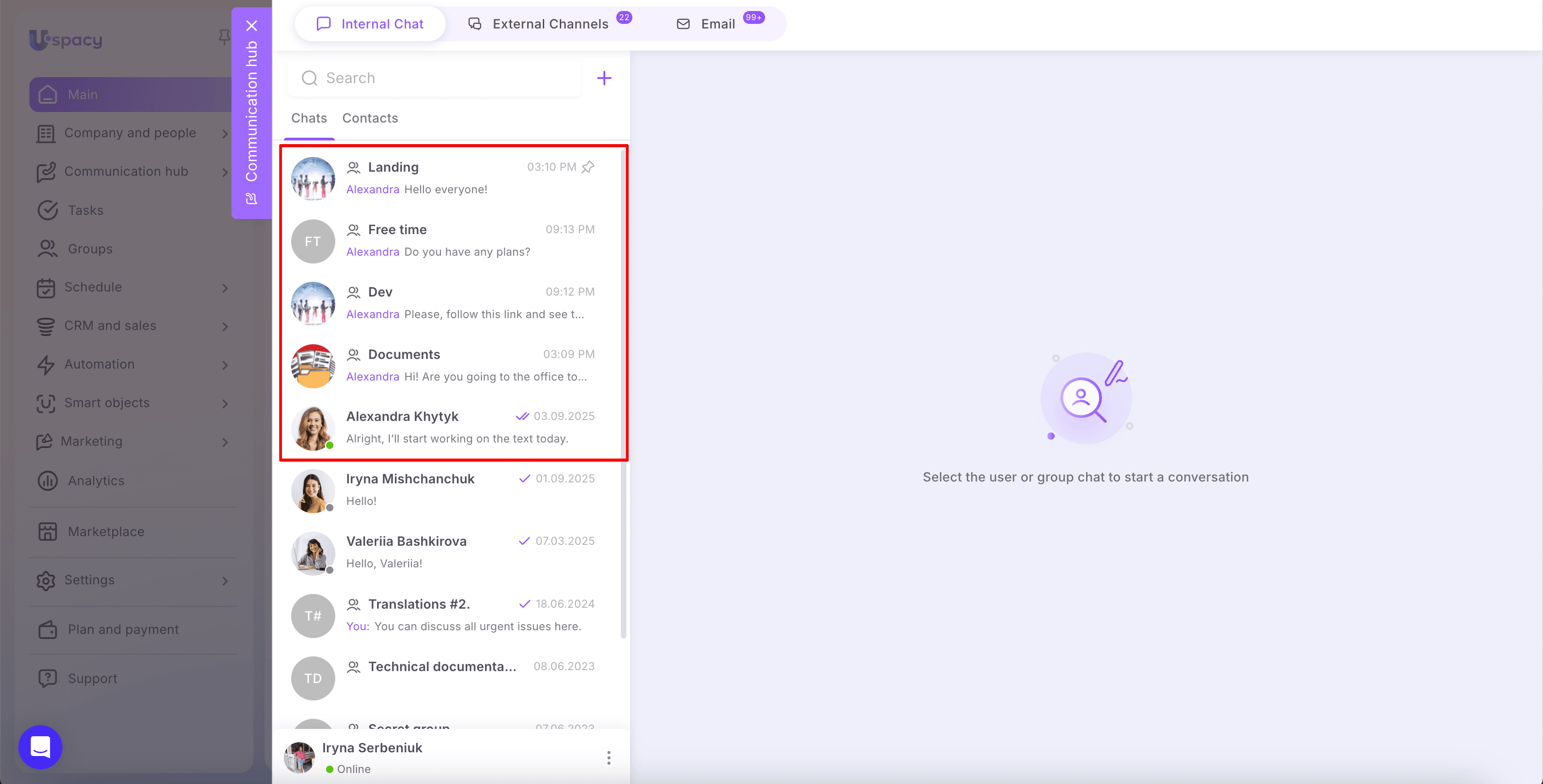Open user options three-dot menu
The image size is (1543, 784).
pos(608,758)
